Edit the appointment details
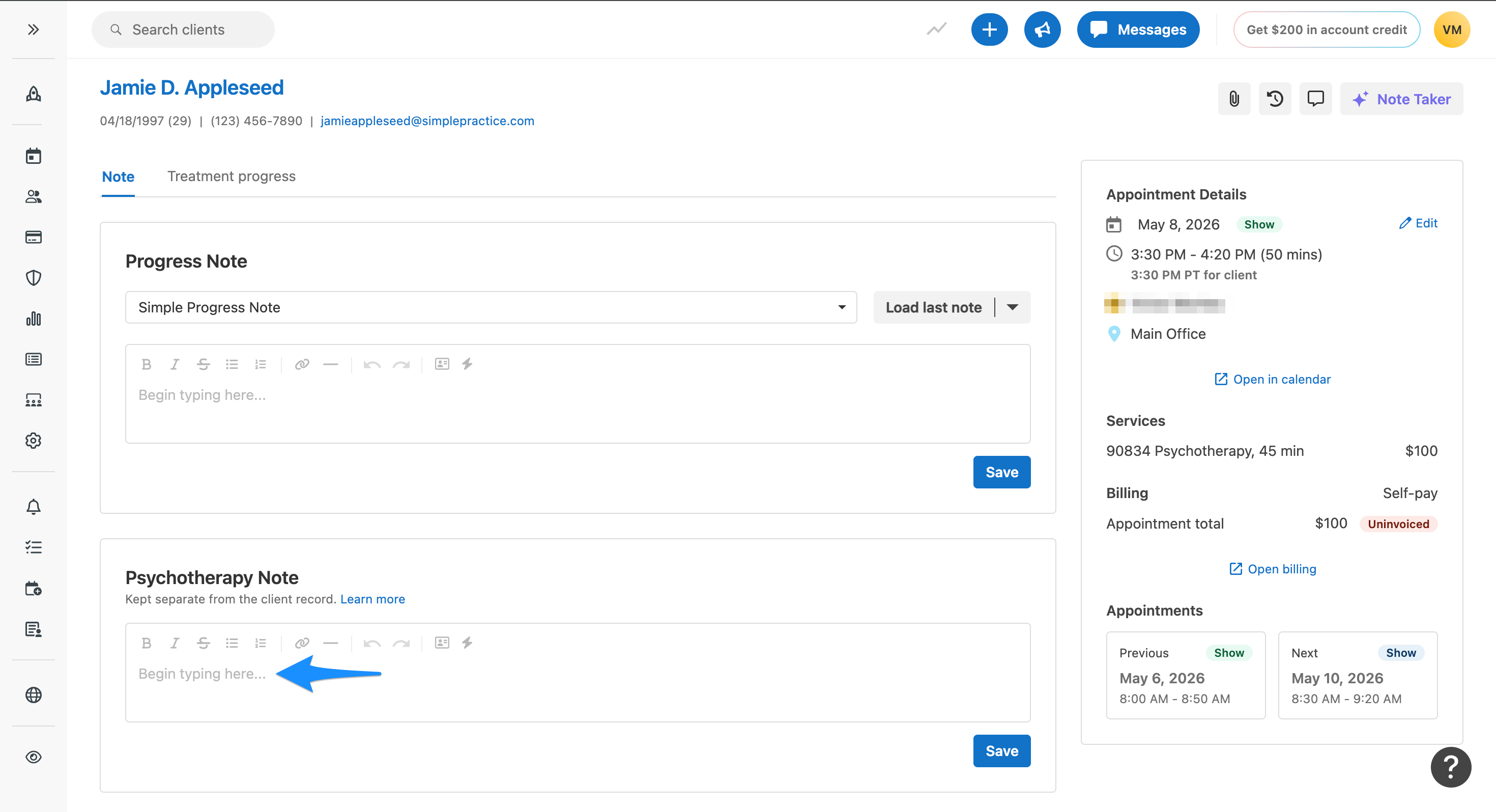 (x=1418, y=223)
